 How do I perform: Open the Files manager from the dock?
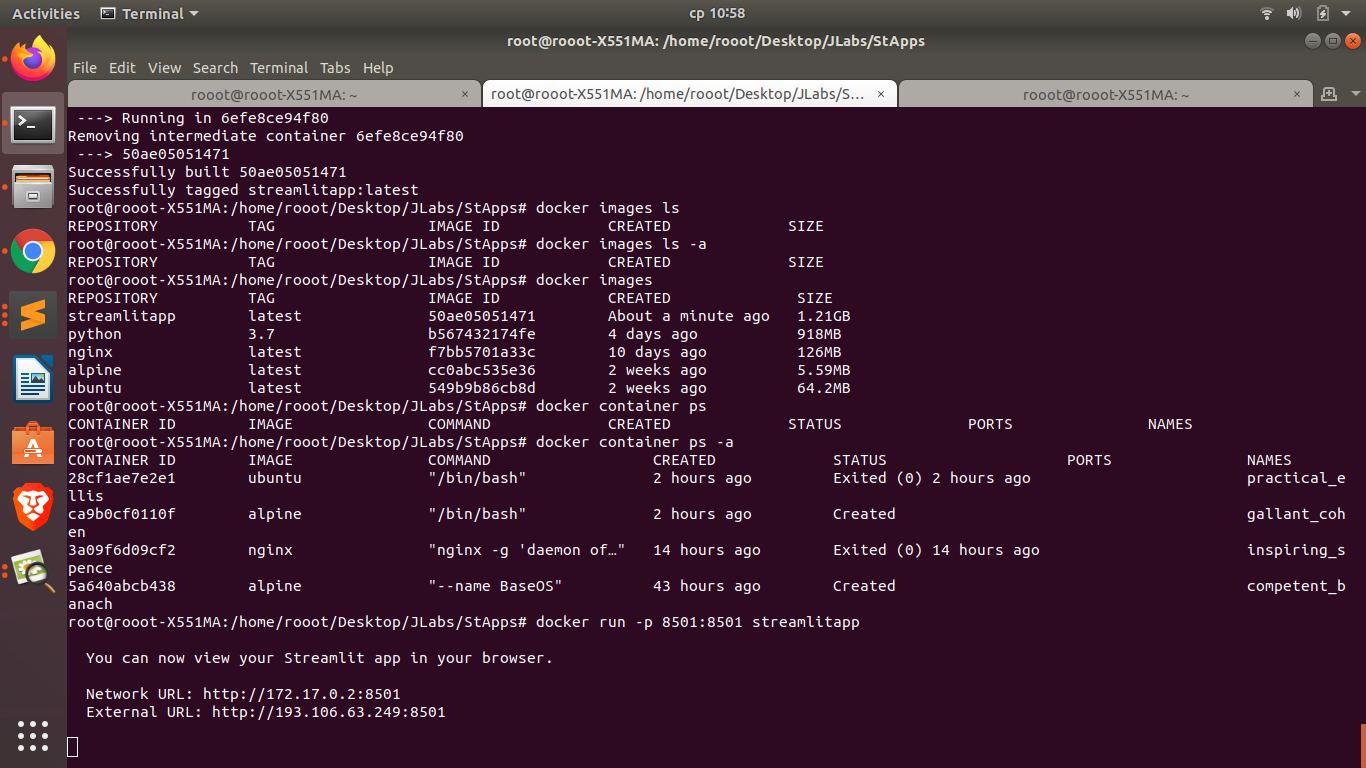[33, 186]
